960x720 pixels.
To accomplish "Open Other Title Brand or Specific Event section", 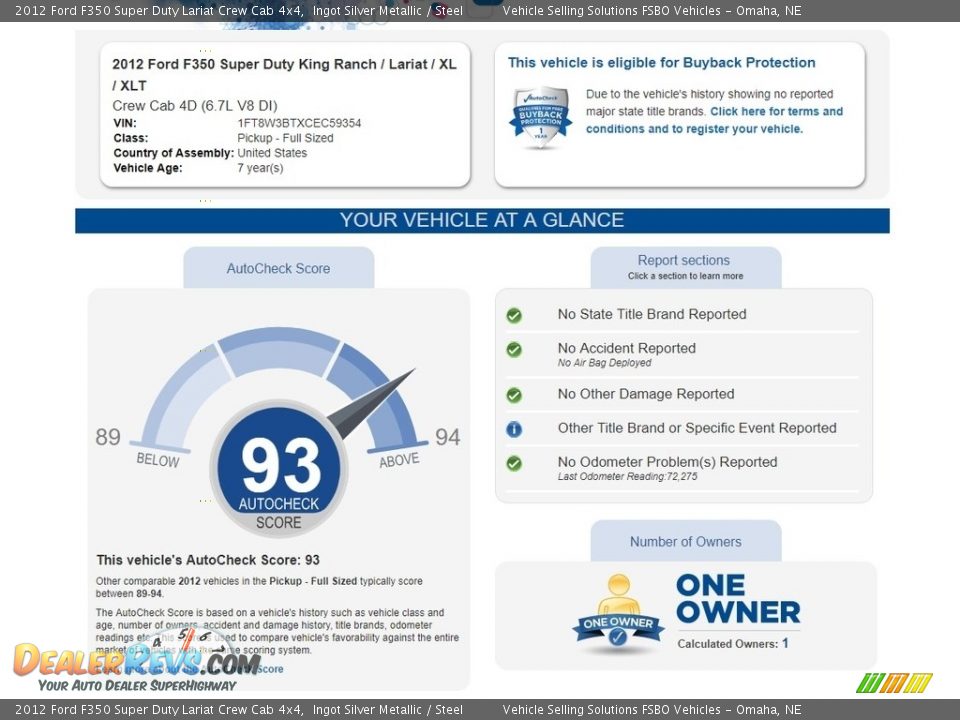I will 697,428.
